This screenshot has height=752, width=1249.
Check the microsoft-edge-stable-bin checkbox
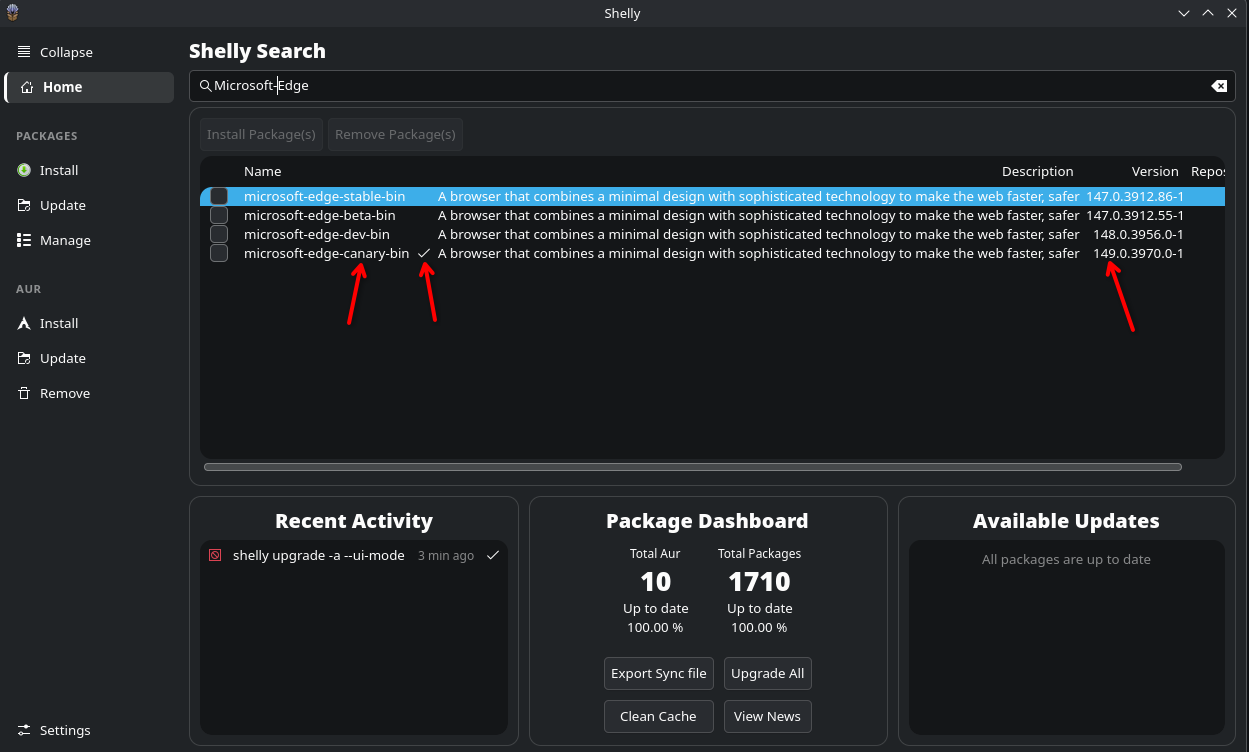coord(219,196)
